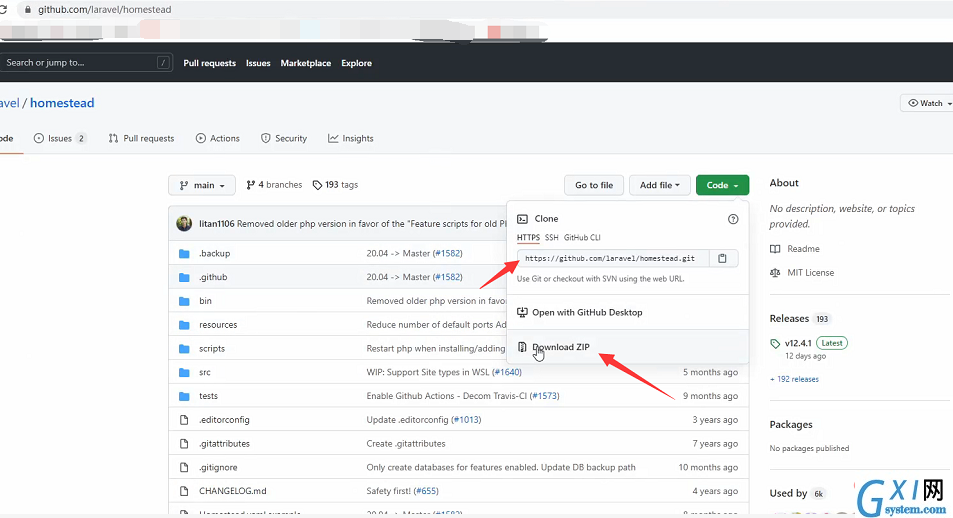The width and height of the screenshot is (953, 518).
Task: Open the .backup folder icon
Action: 184,254
